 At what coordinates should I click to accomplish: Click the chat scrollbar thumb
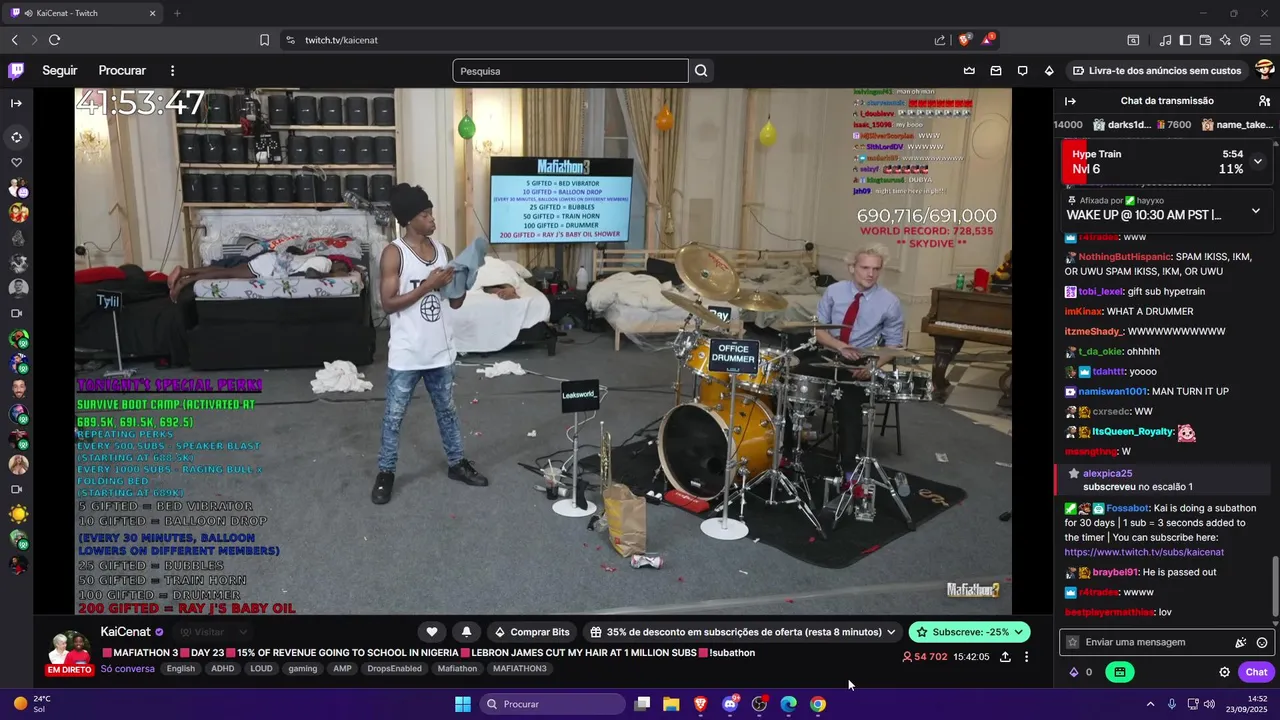pyautogui.click(x=1275, y=585)
